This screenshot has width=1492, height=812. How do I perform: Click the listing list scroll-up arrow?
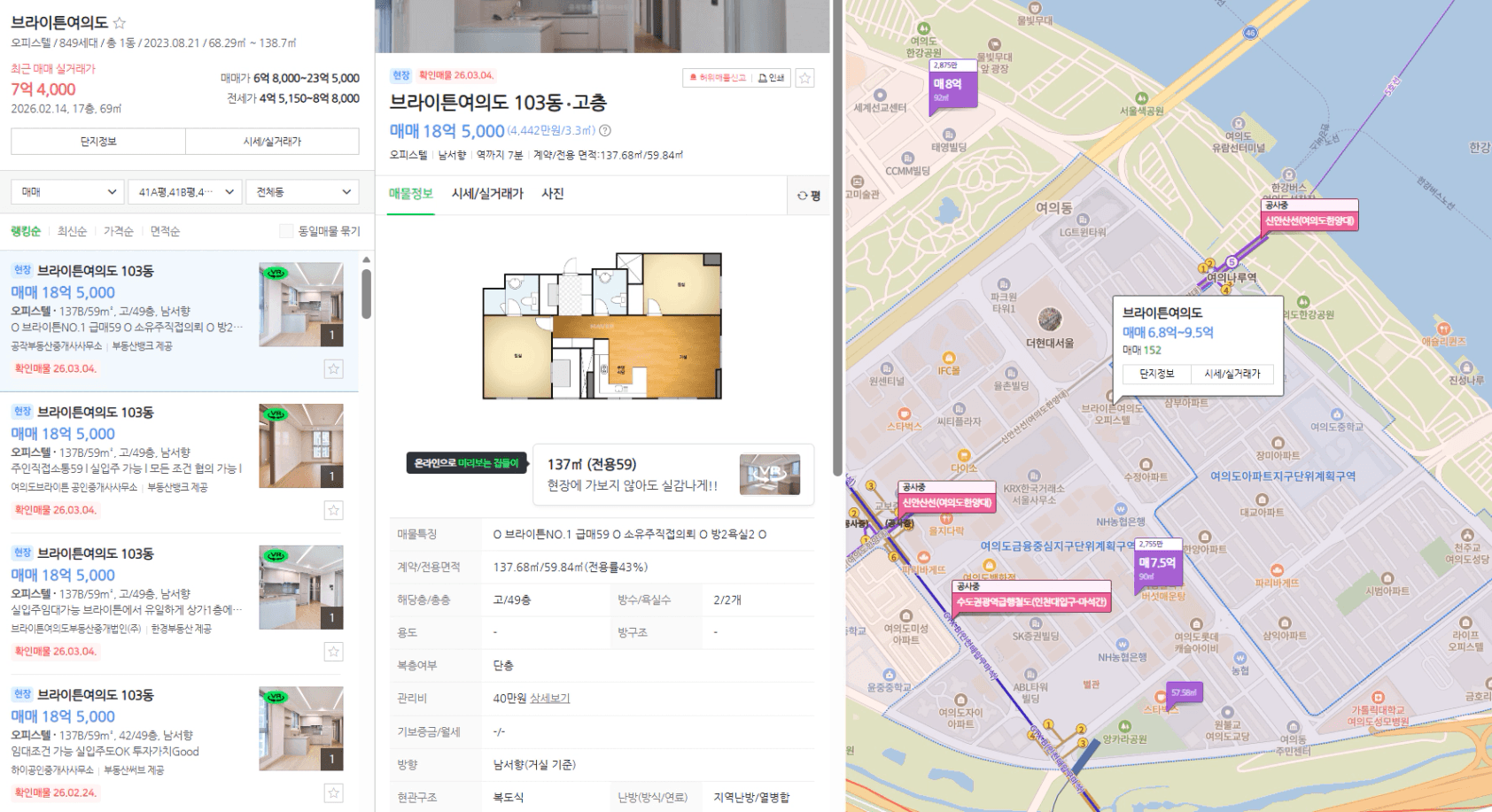click(366, 259)
